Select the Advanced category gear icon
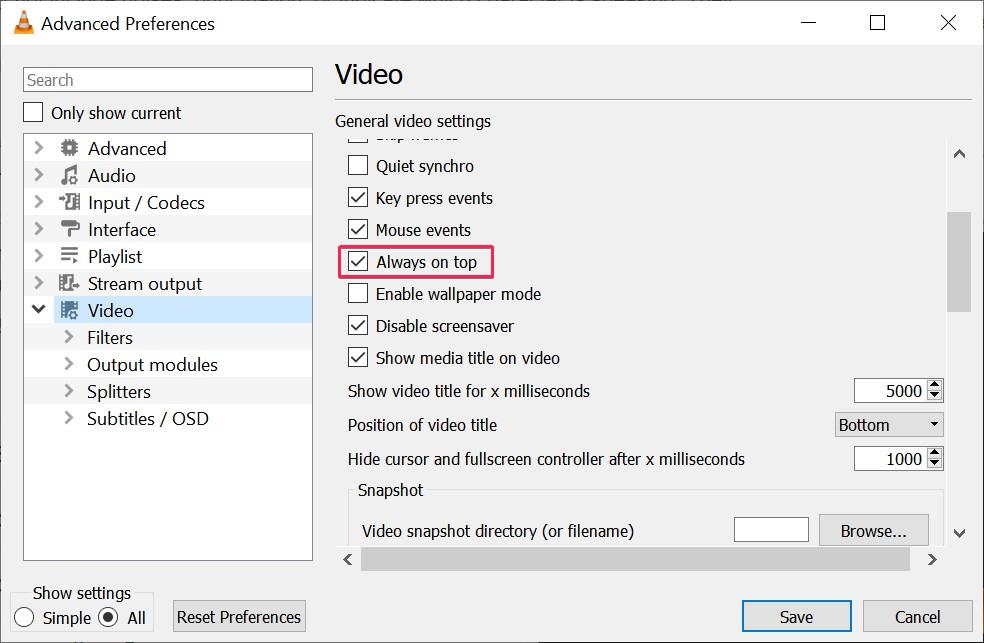Screen dimensions: 984x643 click(71, 148)
